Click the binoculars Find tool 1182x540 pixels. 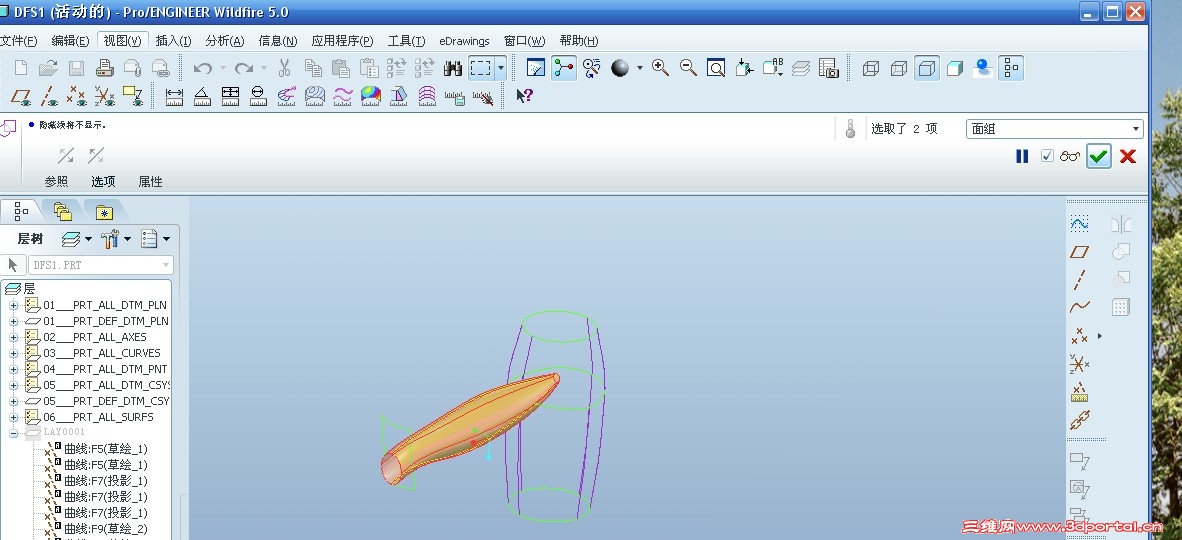pos(452,69)
